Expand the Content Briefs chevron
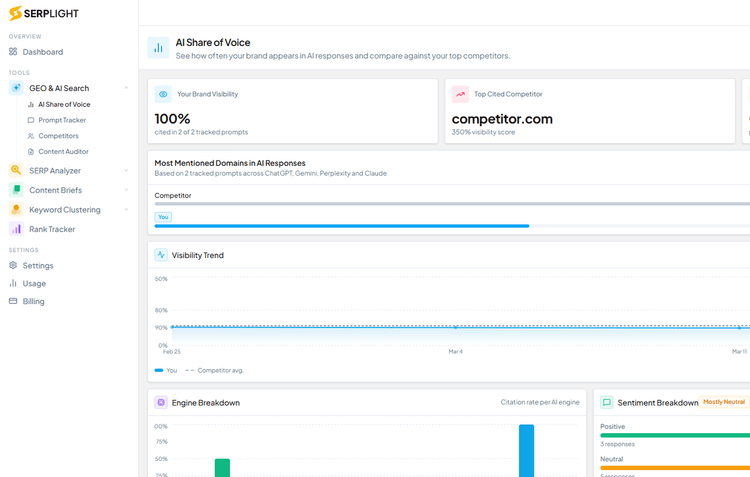The height and width of the screenshot is (477, 750). 126,190
